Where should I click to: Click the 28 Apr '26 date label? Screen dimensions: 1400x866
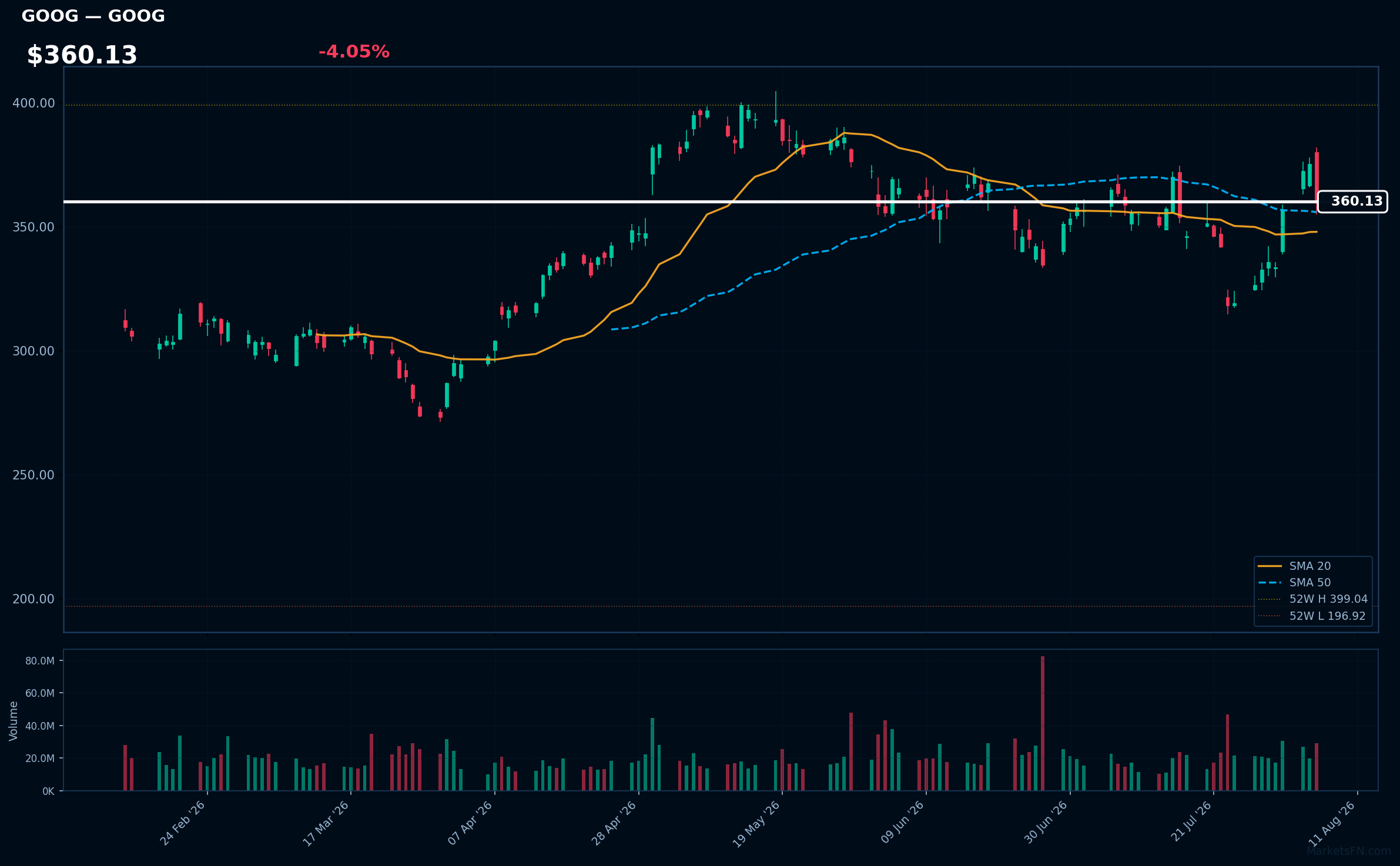(x=614, y=823)
